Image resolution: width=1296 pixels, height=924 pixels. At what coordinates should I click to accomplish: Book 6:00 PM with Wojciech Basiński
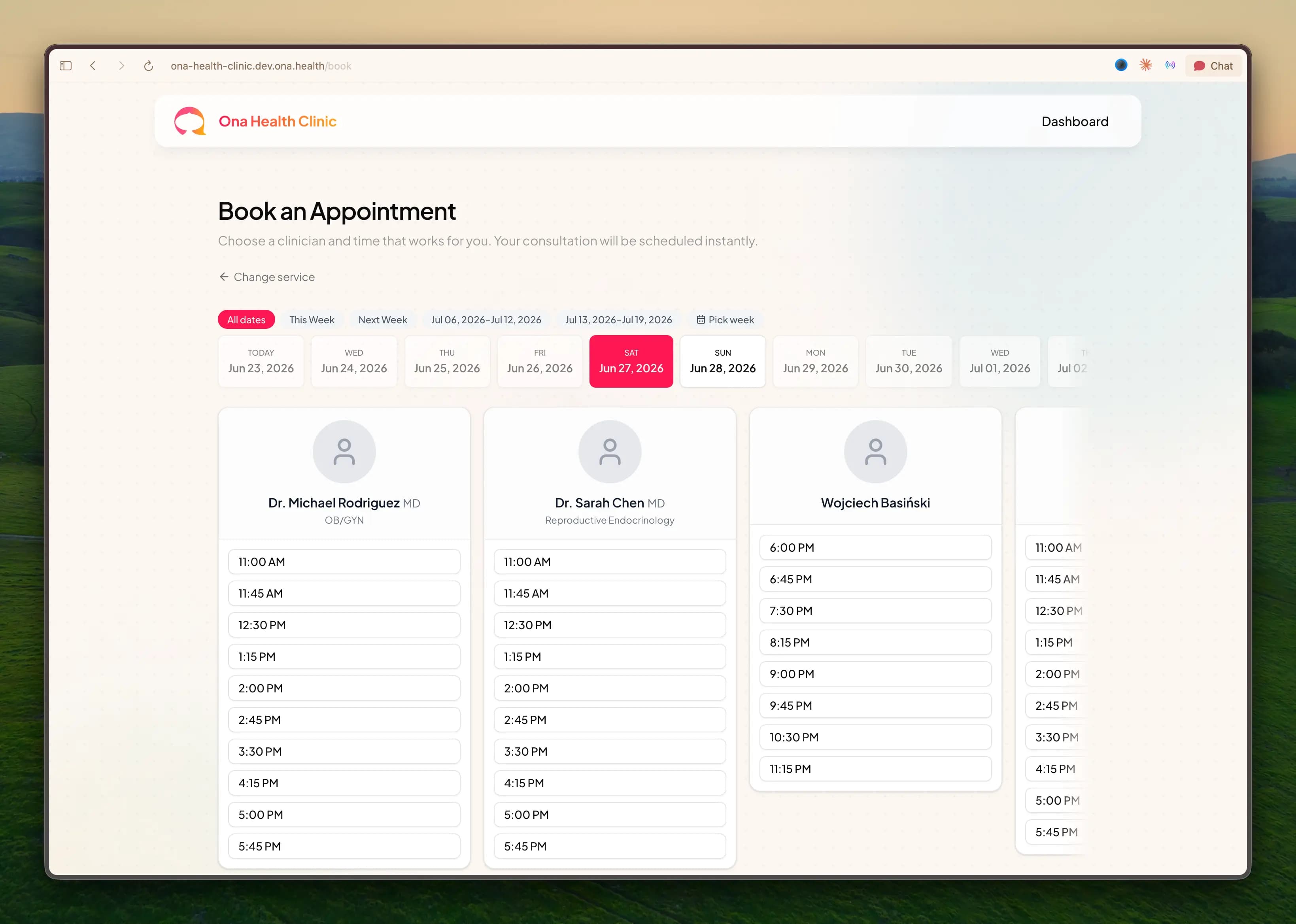875,547
